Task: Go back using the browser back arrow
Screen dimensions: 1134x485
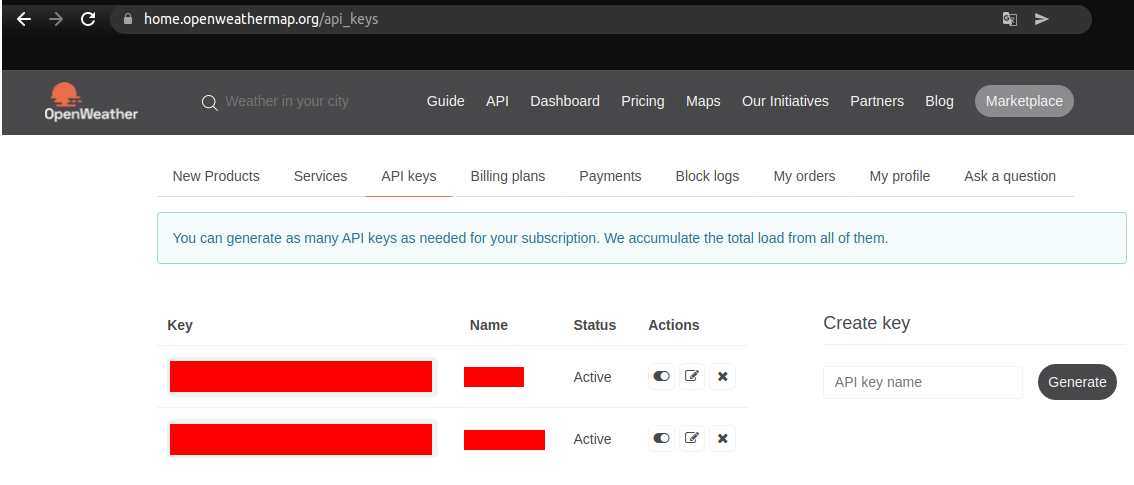Action: point(24,20)
